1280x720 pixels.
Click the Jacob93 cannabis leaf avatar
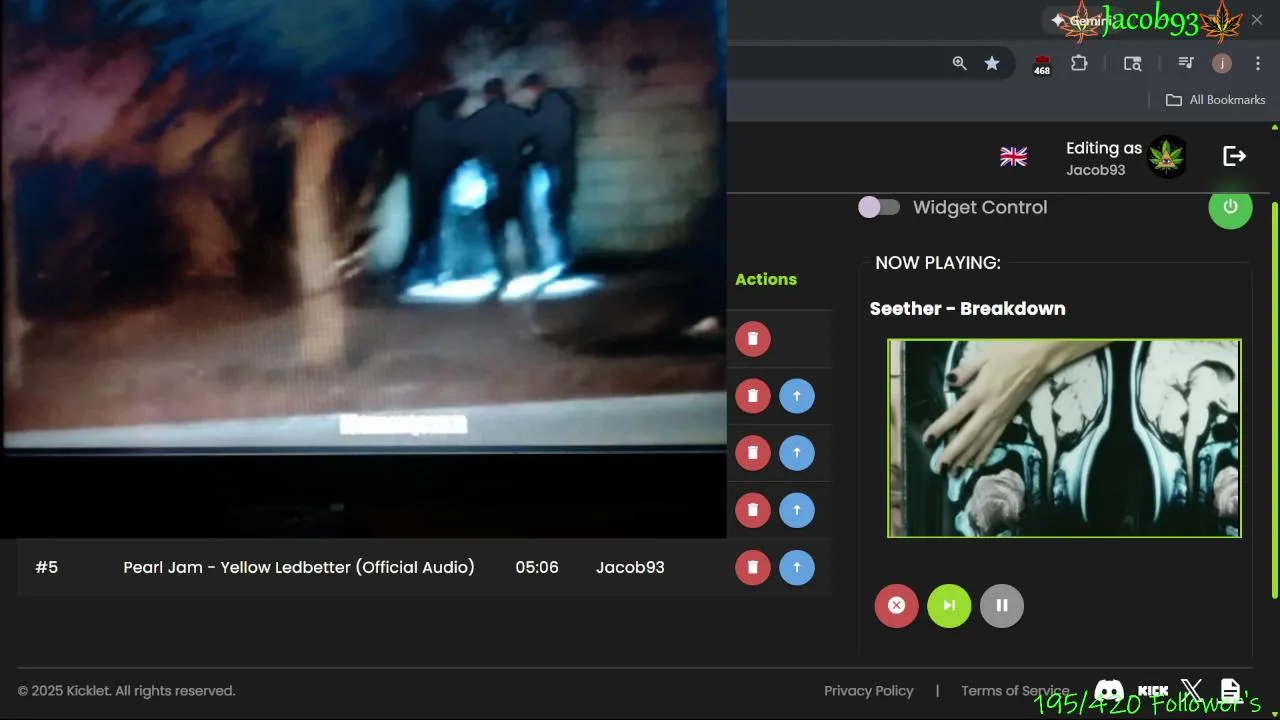(x=1166, y=157)
